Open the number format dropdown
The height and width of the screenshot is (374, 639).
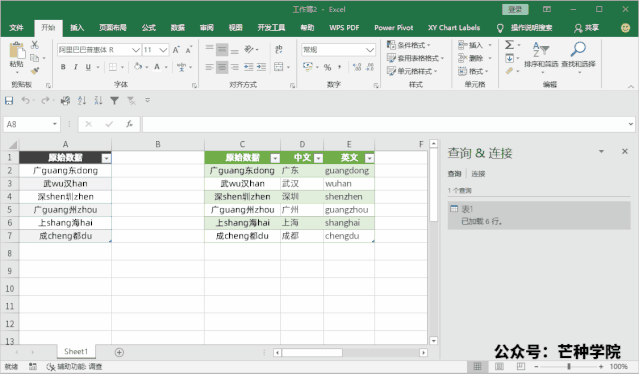click(x=370, y=50)
